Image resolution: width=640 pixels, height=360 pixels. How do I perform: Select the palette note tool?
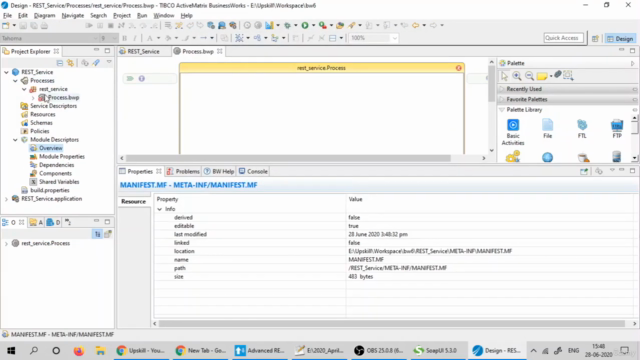[x=542, y=76]
